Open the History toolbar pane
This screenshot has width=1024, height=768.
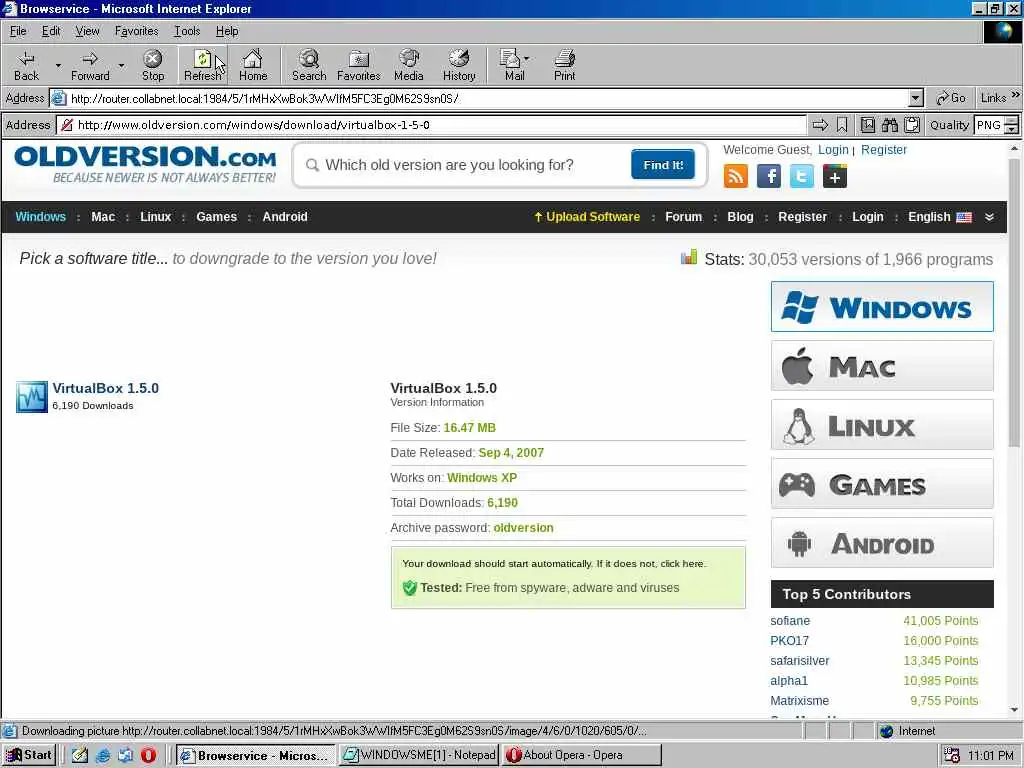click(x=459, y=65)
